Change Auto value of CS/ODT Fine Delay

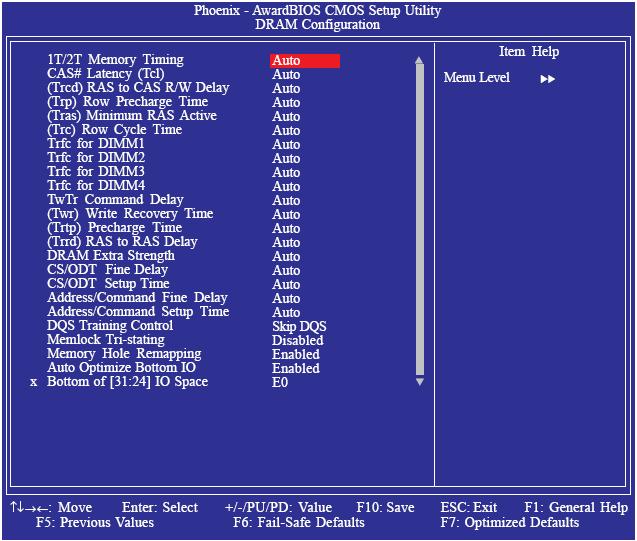coord(286,270)
